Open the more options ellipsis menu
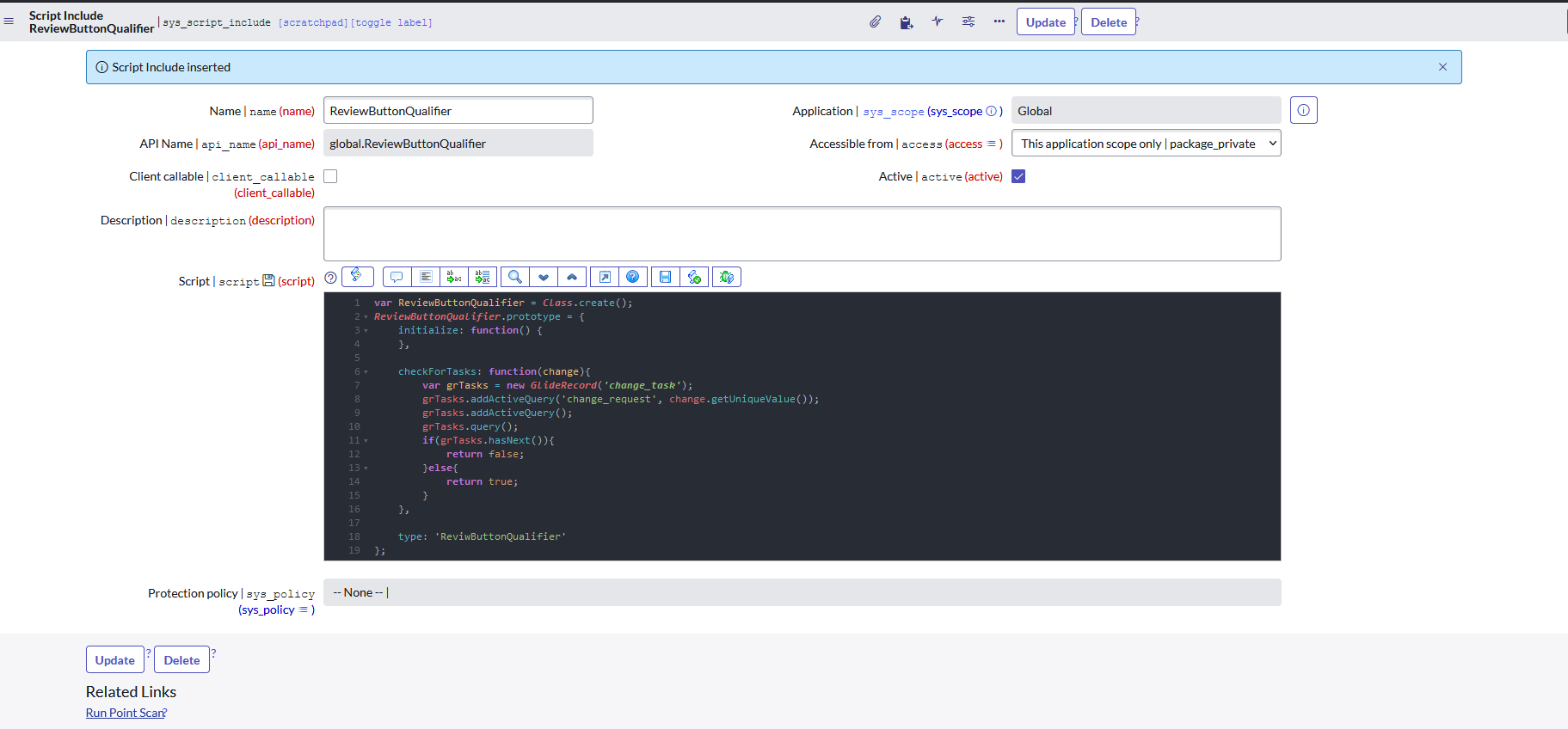The height and width of the screenshot is (729, 1568). coord(999,21)
